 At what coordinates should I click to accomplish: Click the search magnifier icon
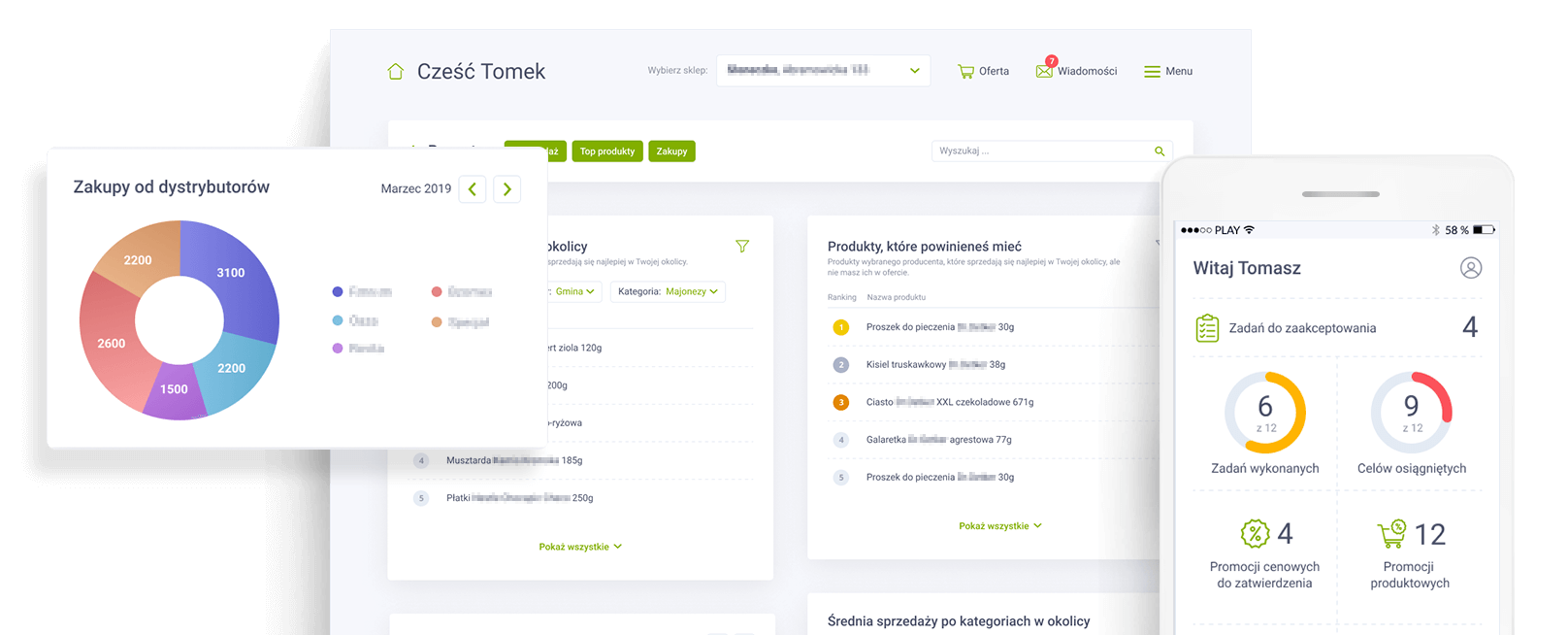click(1160, 151)
